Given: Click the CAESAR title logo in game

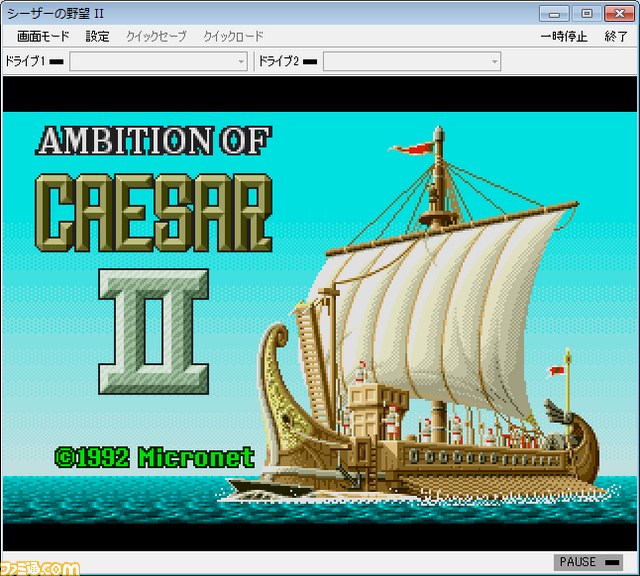Looking at the screenshot, I should pyautogui.click(x=153, y=213).
